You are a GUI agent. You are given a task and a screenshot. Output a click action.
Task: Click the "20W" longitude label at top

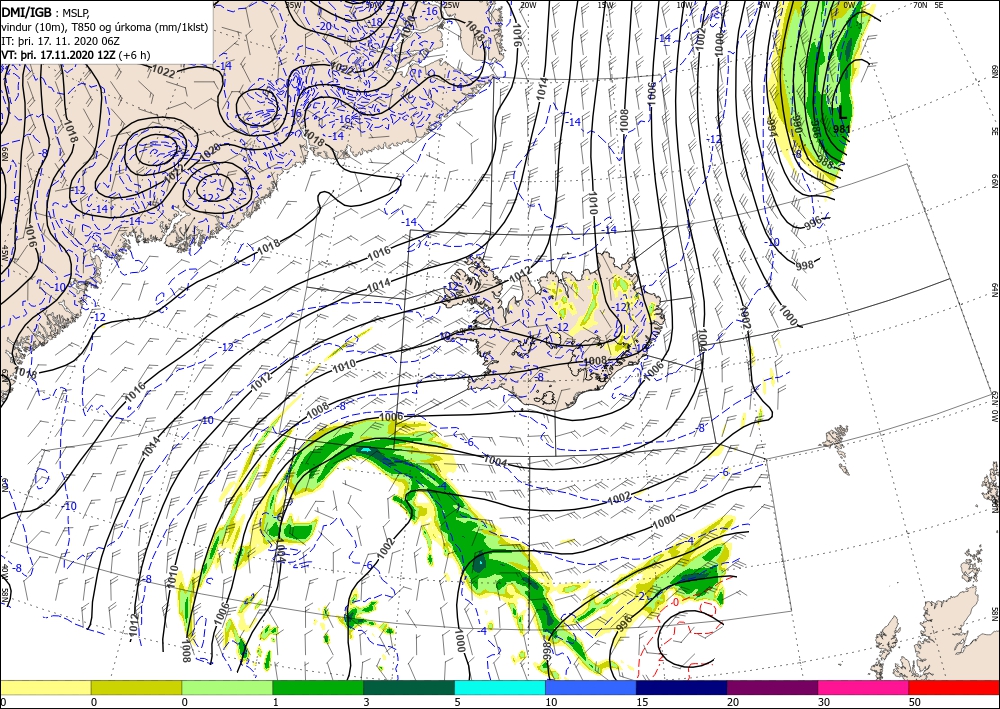[x=528, y=5]
